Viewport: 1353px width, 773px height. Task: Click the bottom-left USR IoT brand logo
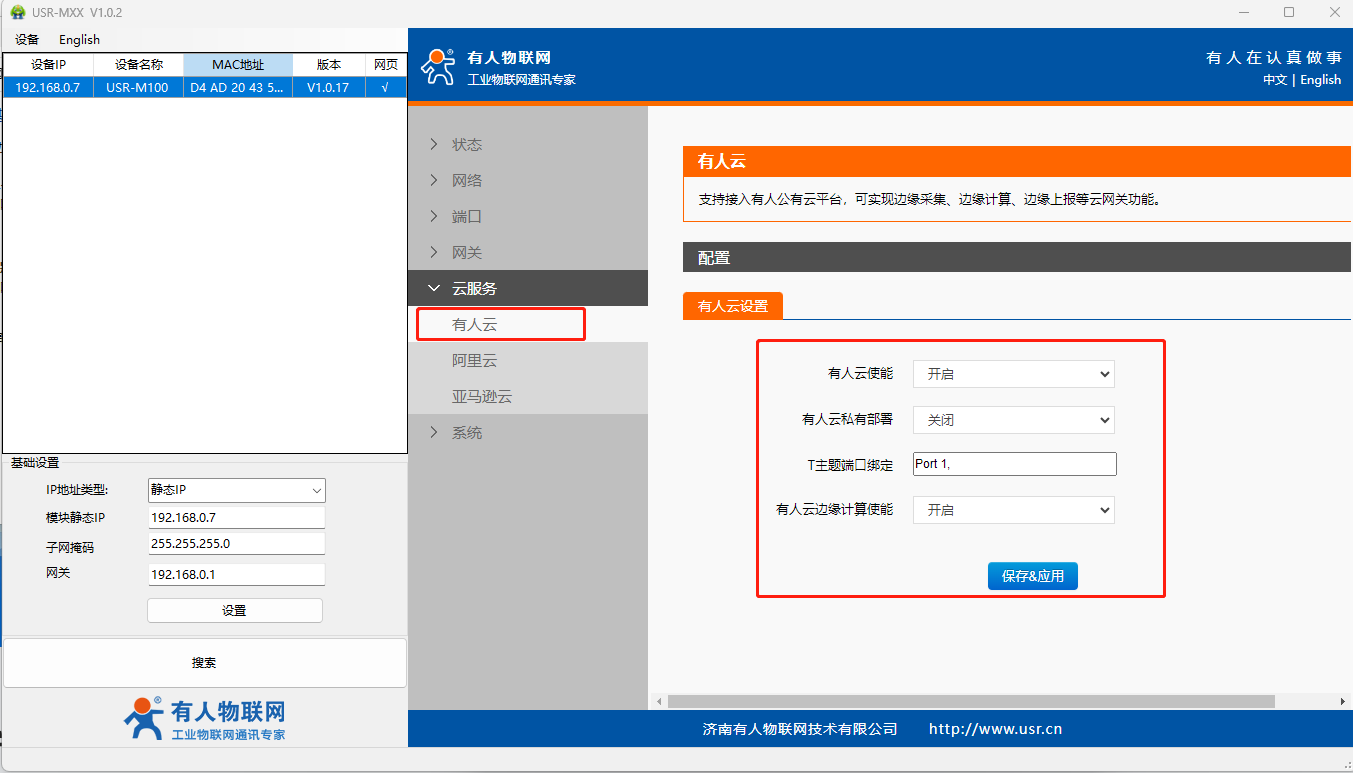(x=204, y=719)
